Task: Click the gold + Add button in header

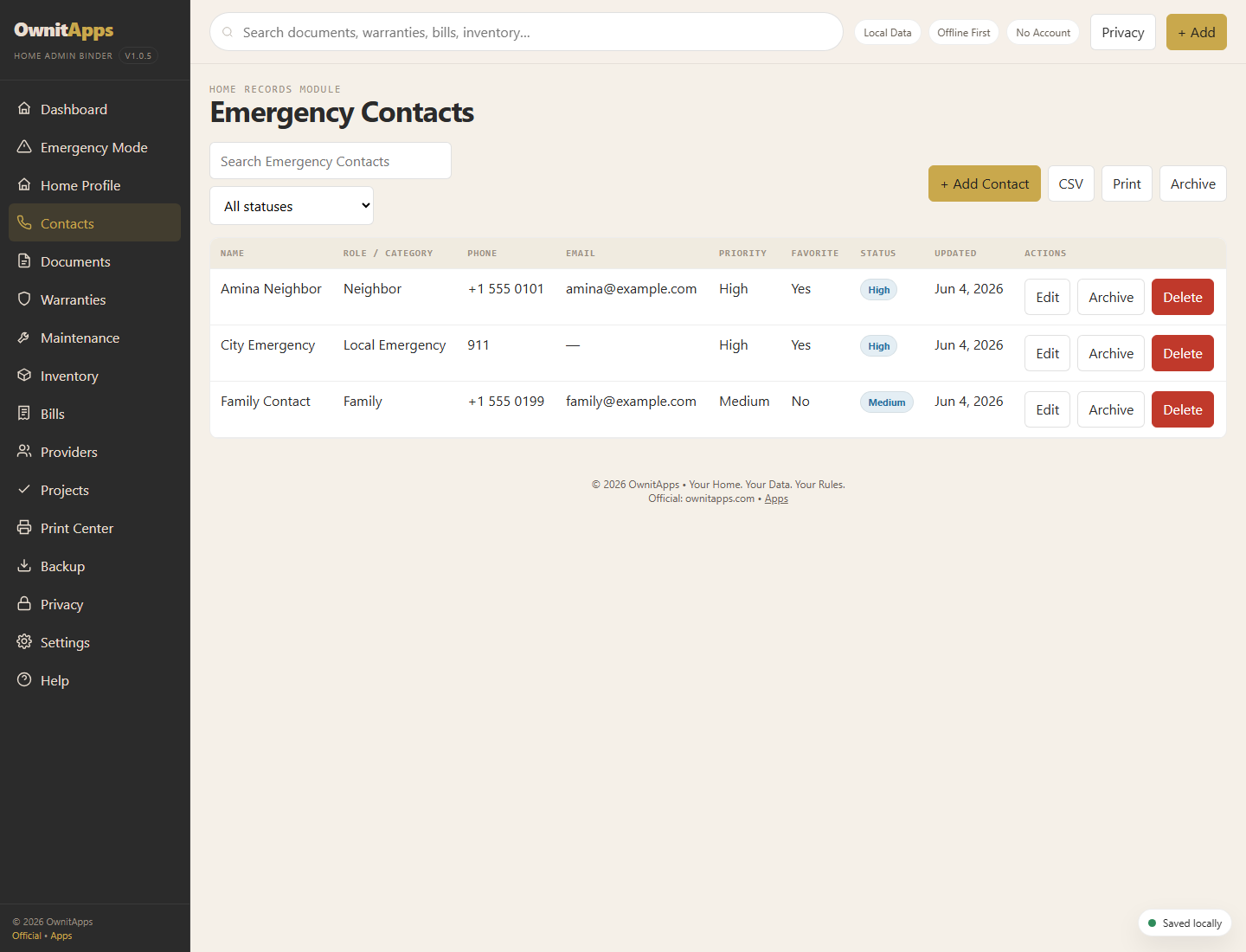Action: click(1197, 32)
